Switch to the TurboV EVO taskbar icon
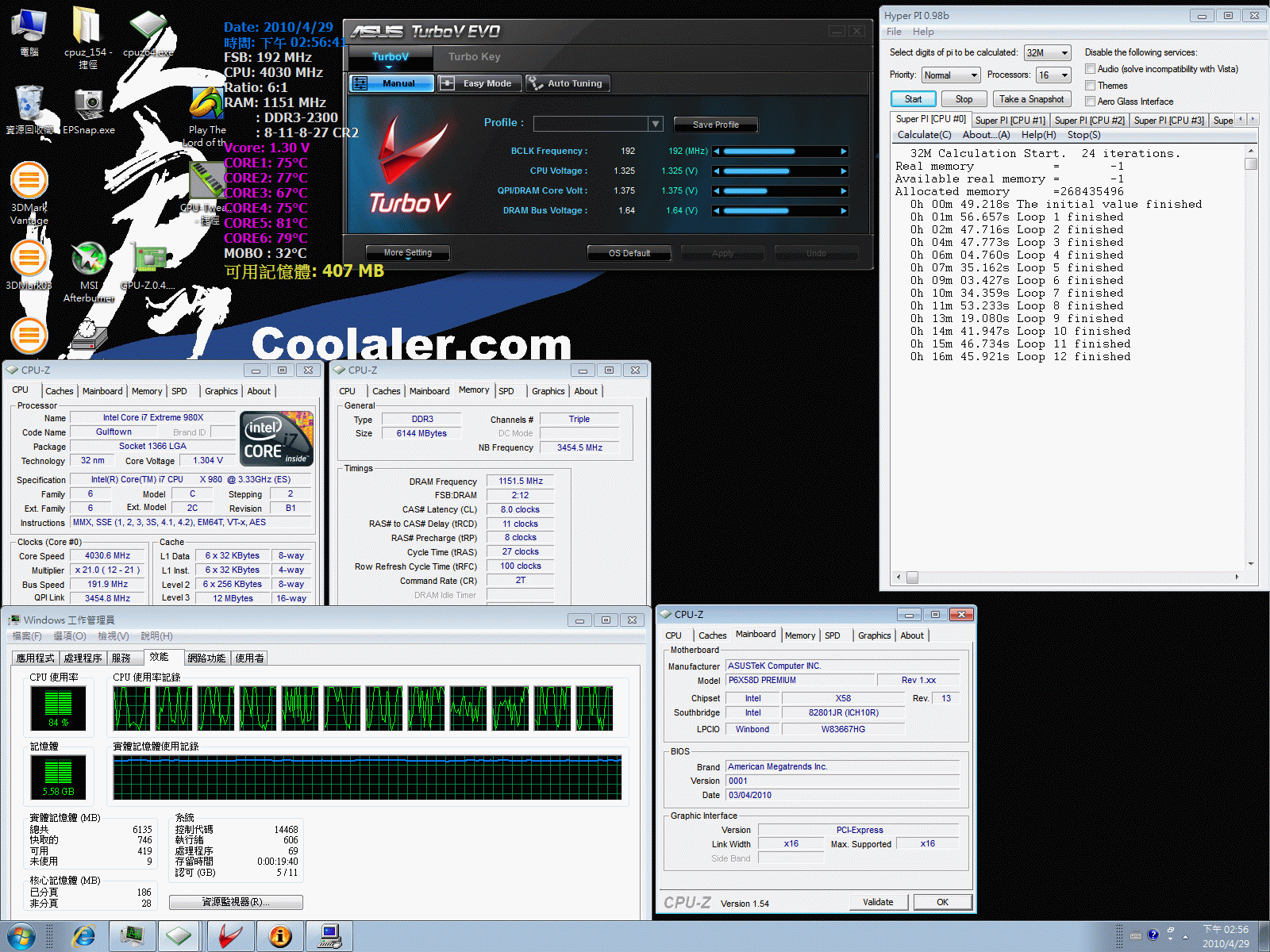The image size is (1270, 952). [230, 936]
